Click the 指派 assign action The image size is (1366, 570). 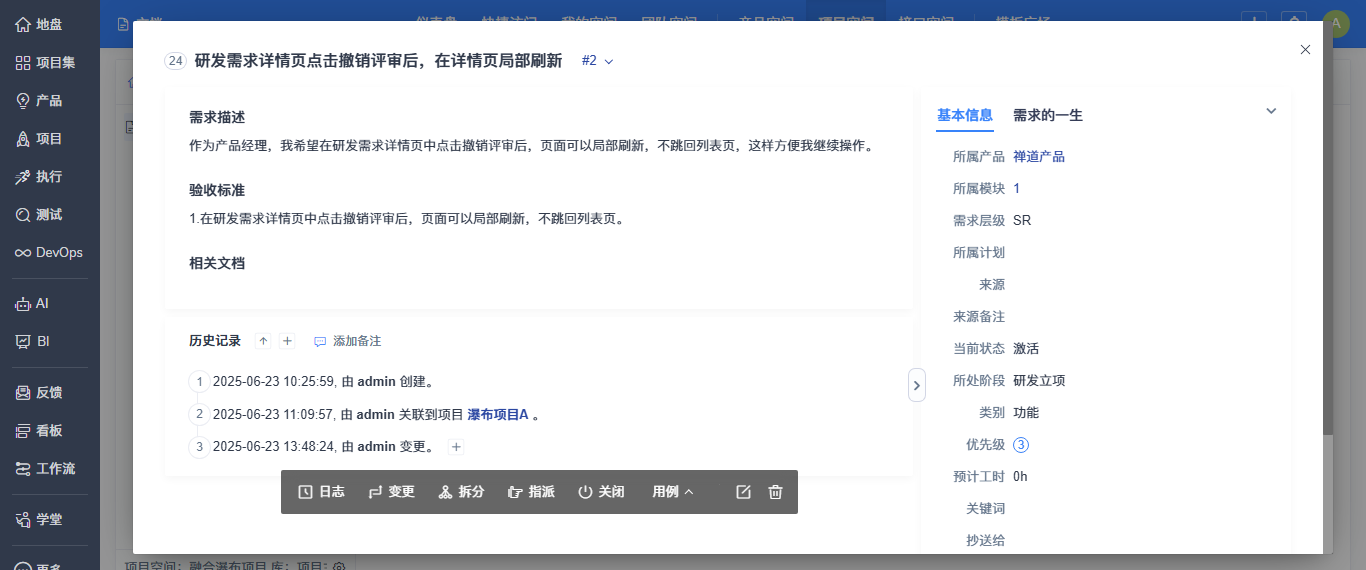click(531, 492)
